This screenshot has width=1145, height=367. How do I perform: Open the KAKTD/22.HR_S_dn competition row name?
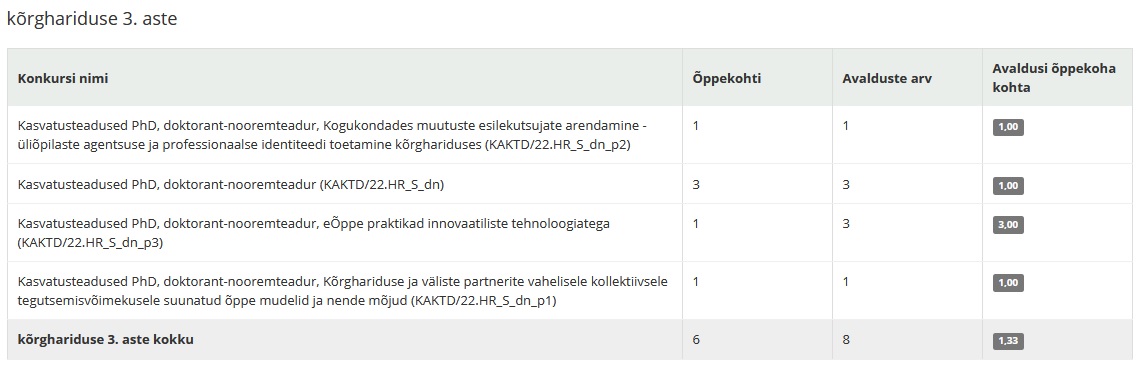[x=231, y=185]
